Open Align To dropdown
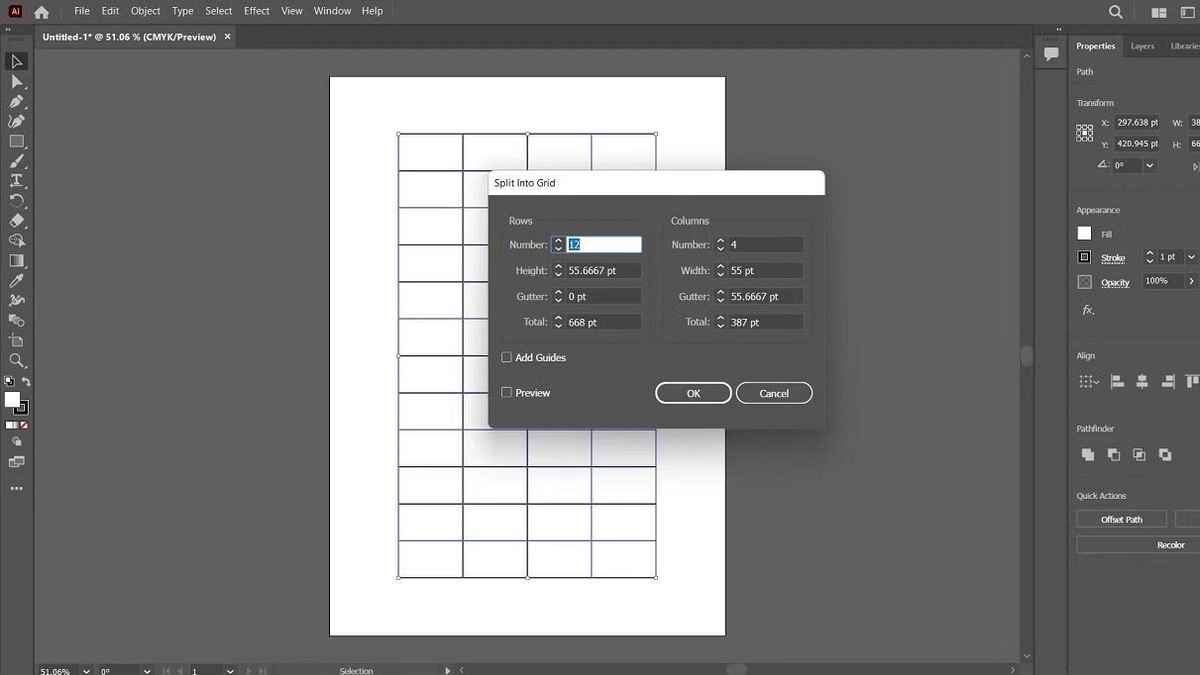 [x=1089, y=381]
